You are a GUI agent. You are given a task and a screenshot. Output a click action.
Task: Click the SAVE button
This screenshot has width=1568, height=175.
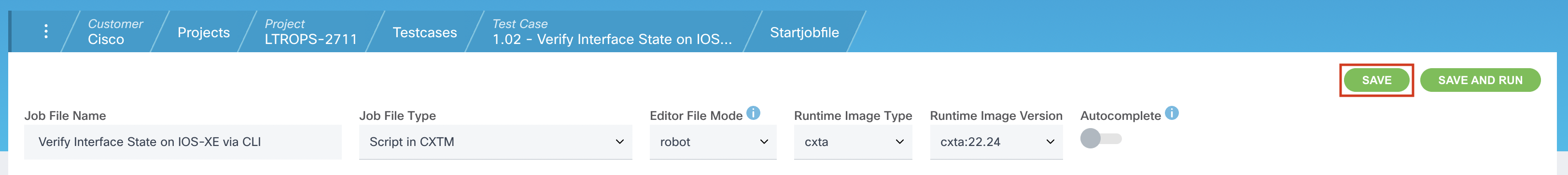1376,80
